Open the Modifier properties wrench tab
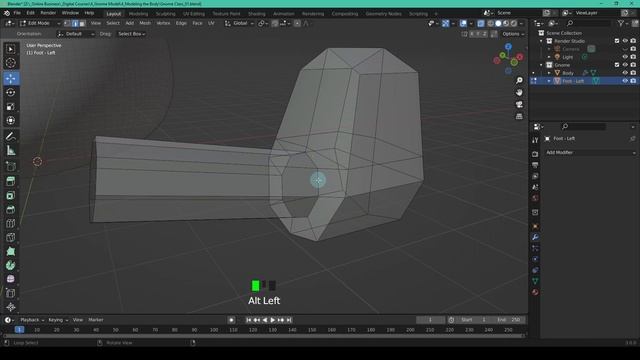The height and width of the screenshot is (360, 640). [535, 237]
